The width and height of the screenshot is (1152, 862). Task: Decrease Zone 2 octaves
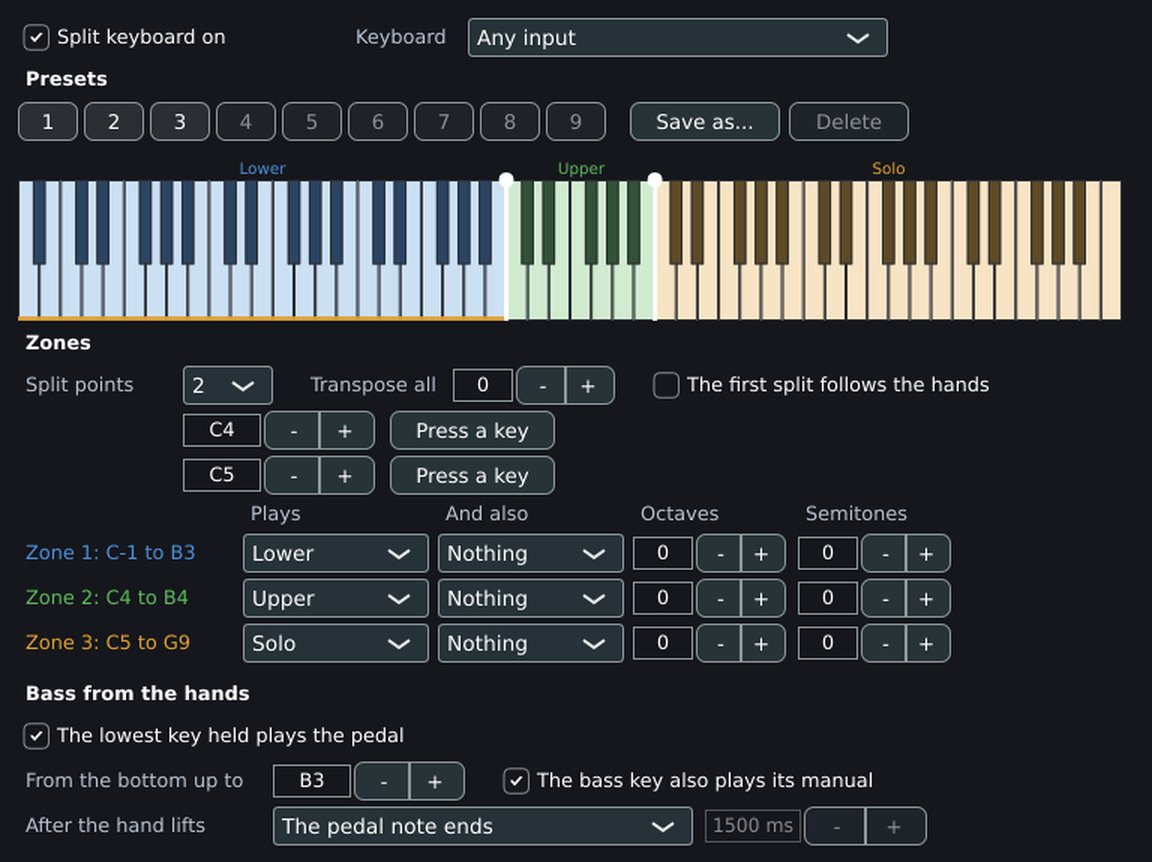pos(719,598)
